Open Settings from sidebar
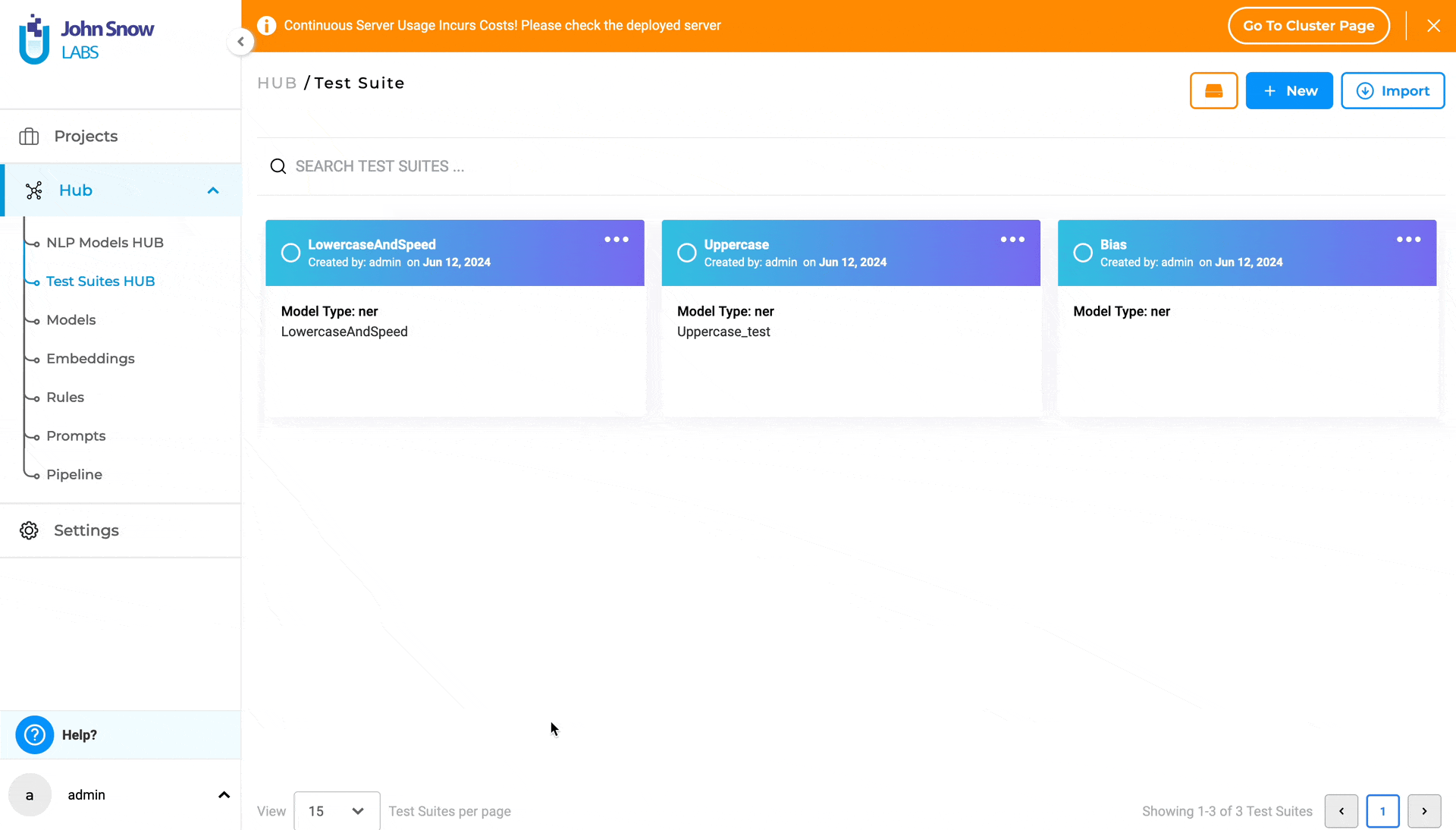 [x=87, y=530]
